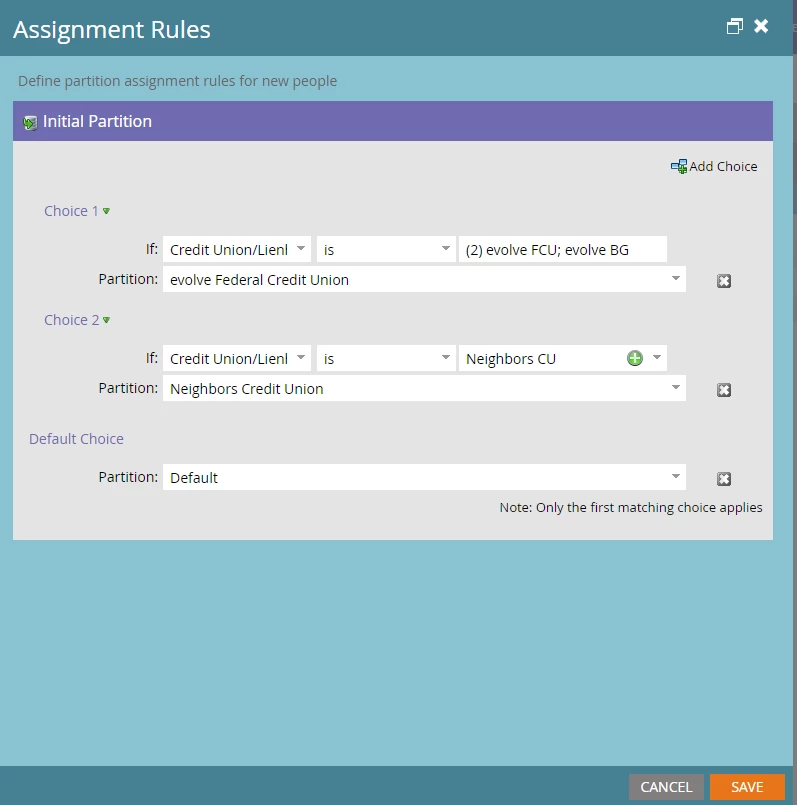The width and height of the screenshot is (797, 805).
Task: Open the Neighbors CU value dropdown arrow
Action: [657, 357]
